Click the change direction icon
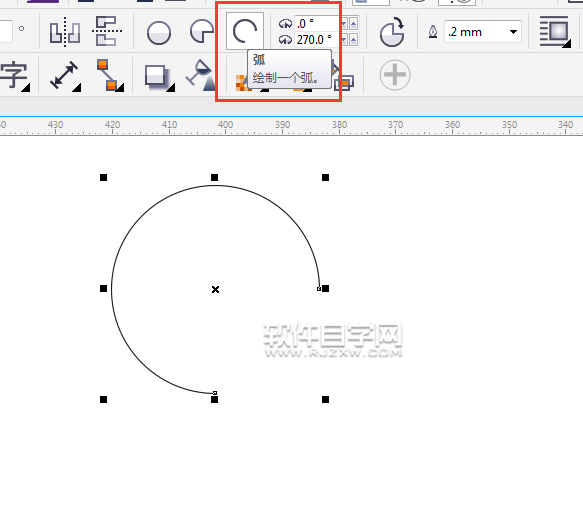583x509 pixels. pyautogui.click(x=392, y=32)
